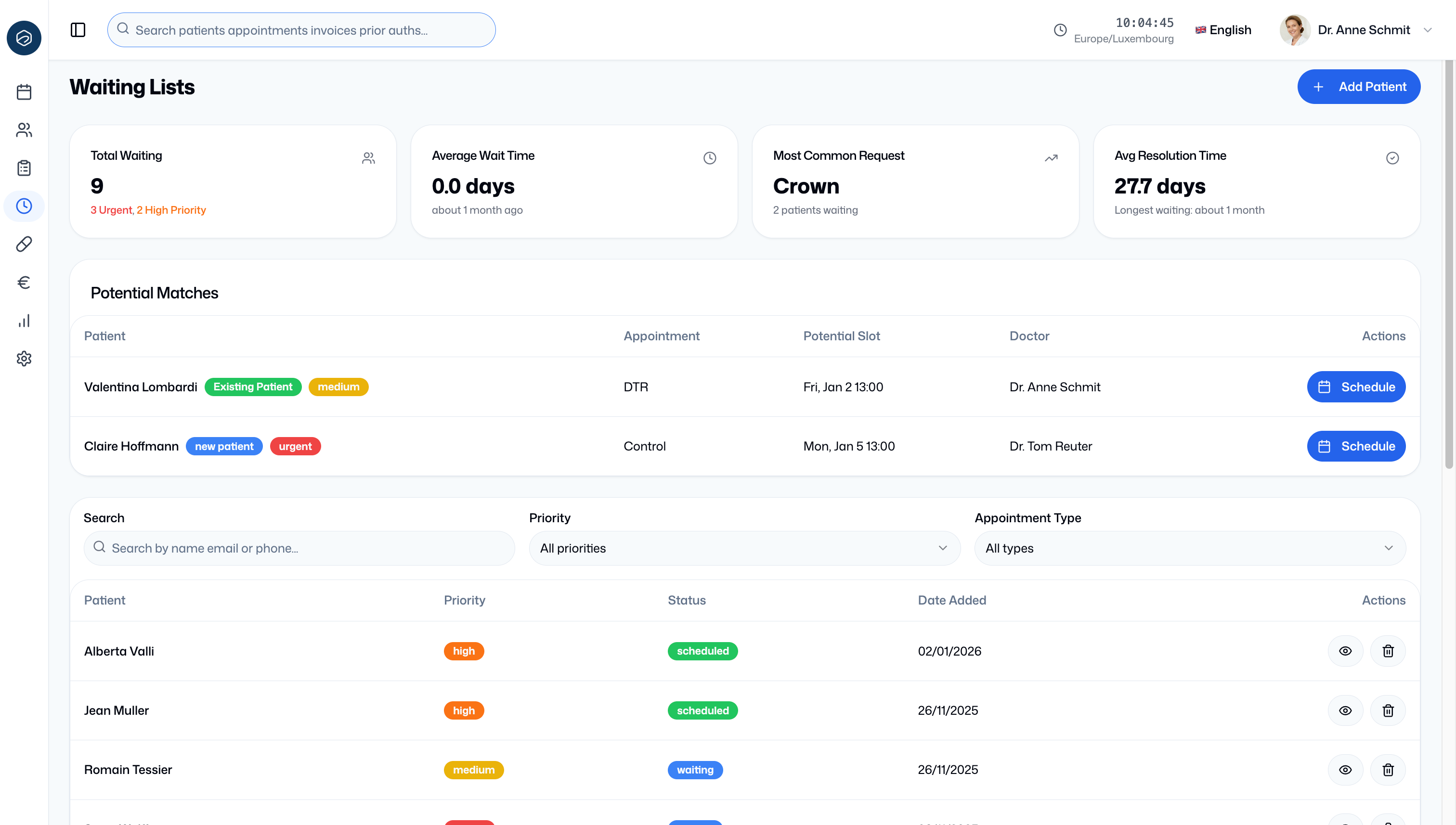Open the Billing euro section
Image resolution: width=1456 pixels, height=825 pixels.
point(24,282)
